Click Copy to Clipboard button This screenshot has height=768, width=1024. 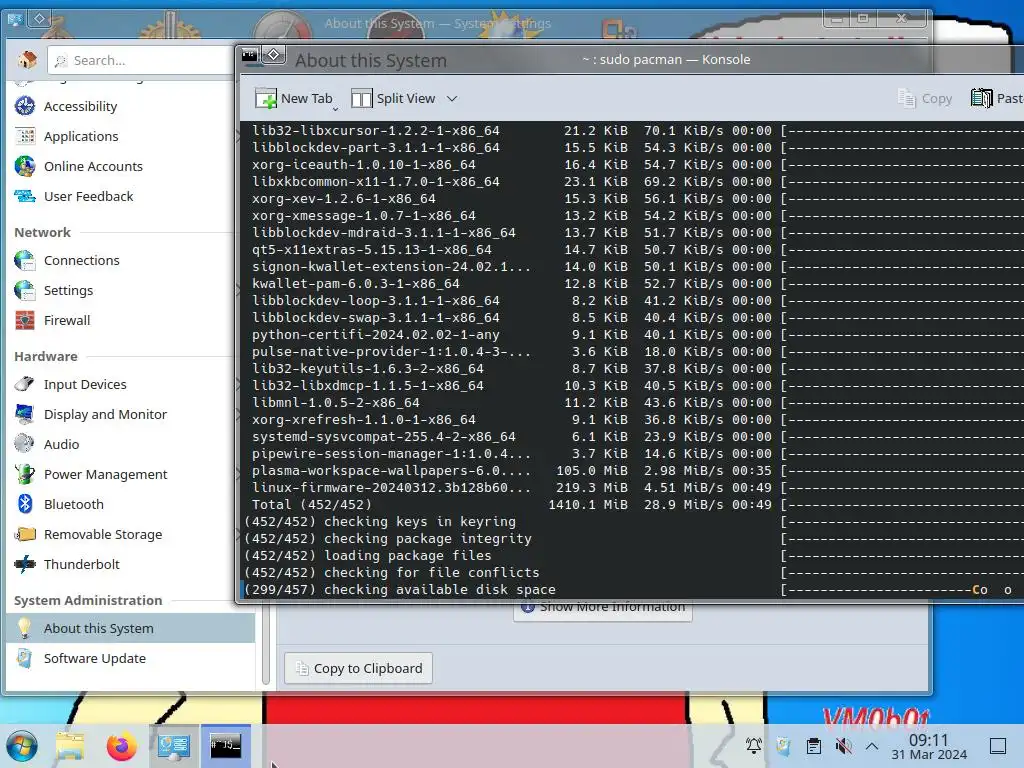[x=359, y=668]
